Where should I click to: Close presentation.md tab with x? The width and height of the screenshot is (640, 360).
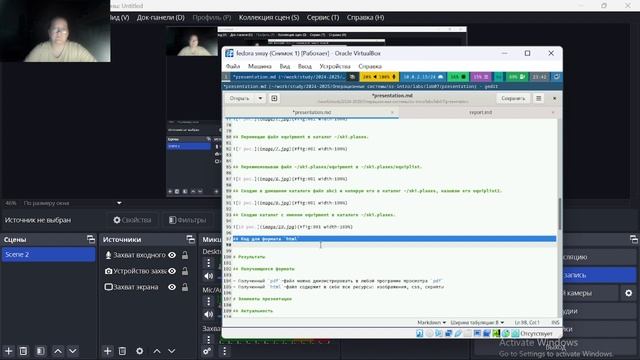point(392,112)
